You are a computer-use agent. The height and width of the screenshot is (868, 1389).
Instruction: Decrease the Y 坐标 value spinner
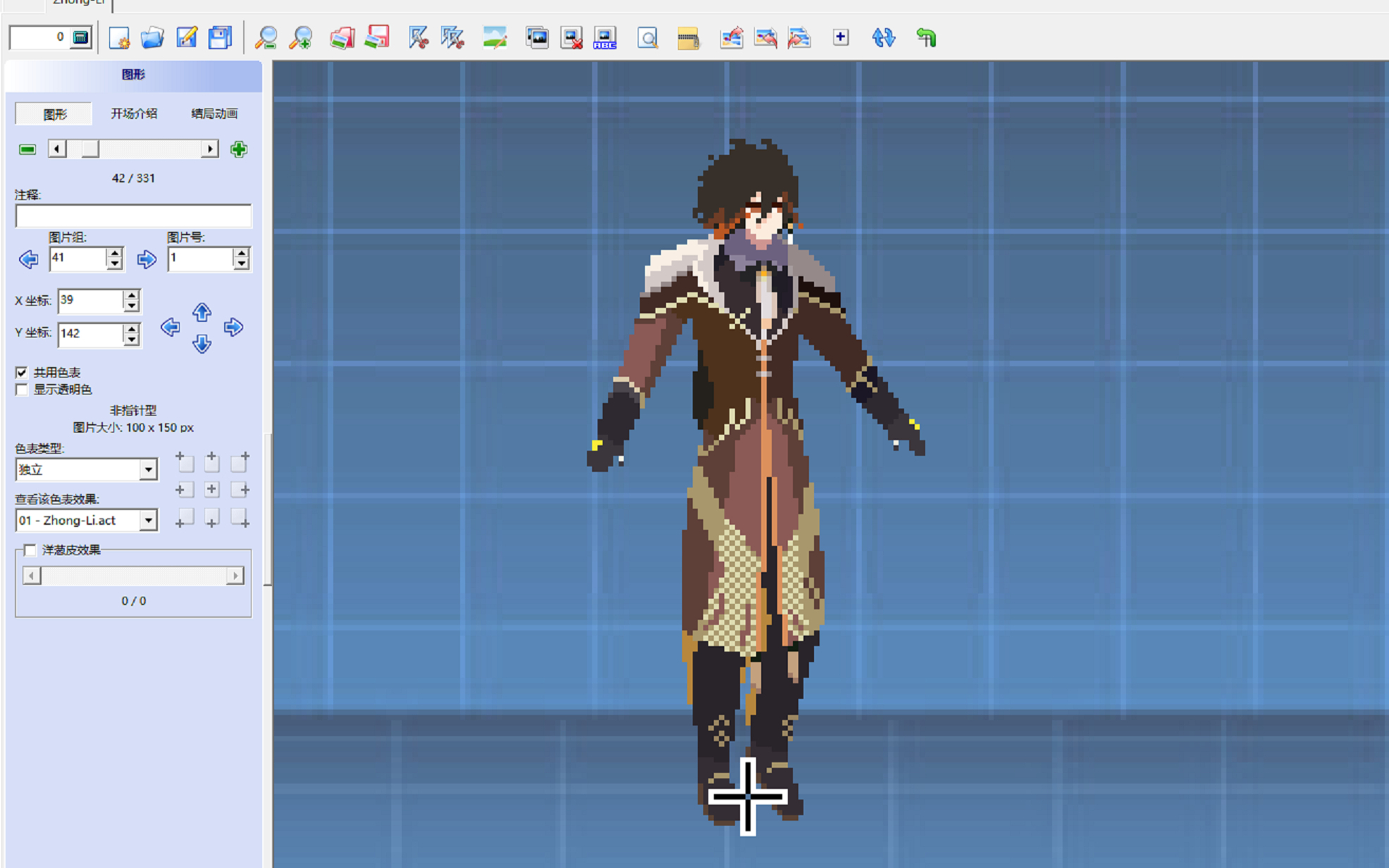(132, 339)
